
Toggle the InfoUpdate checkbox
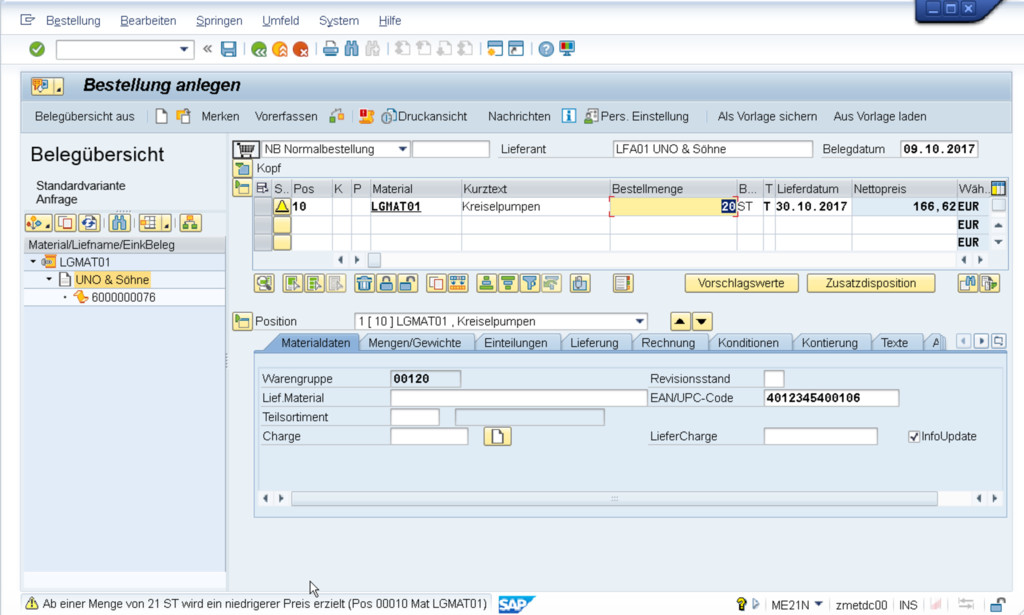(x=914, y=436)
